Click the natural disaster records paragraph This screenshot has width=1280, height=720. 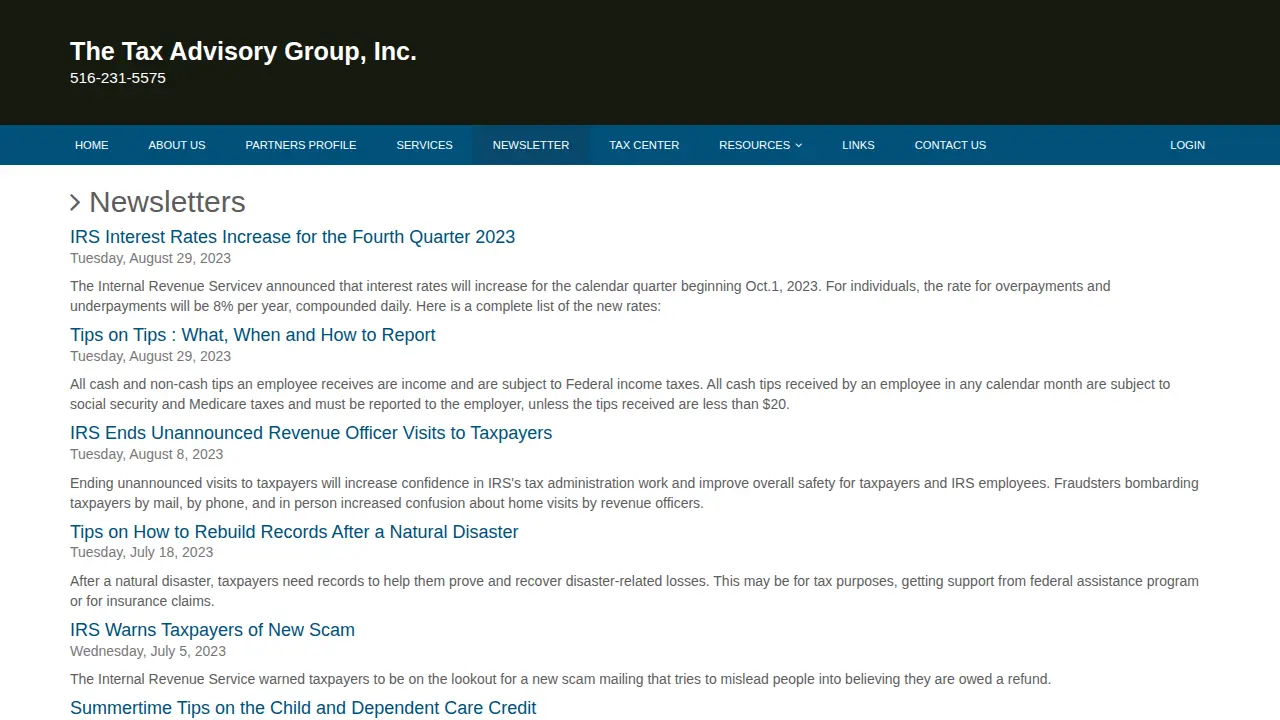634,591
